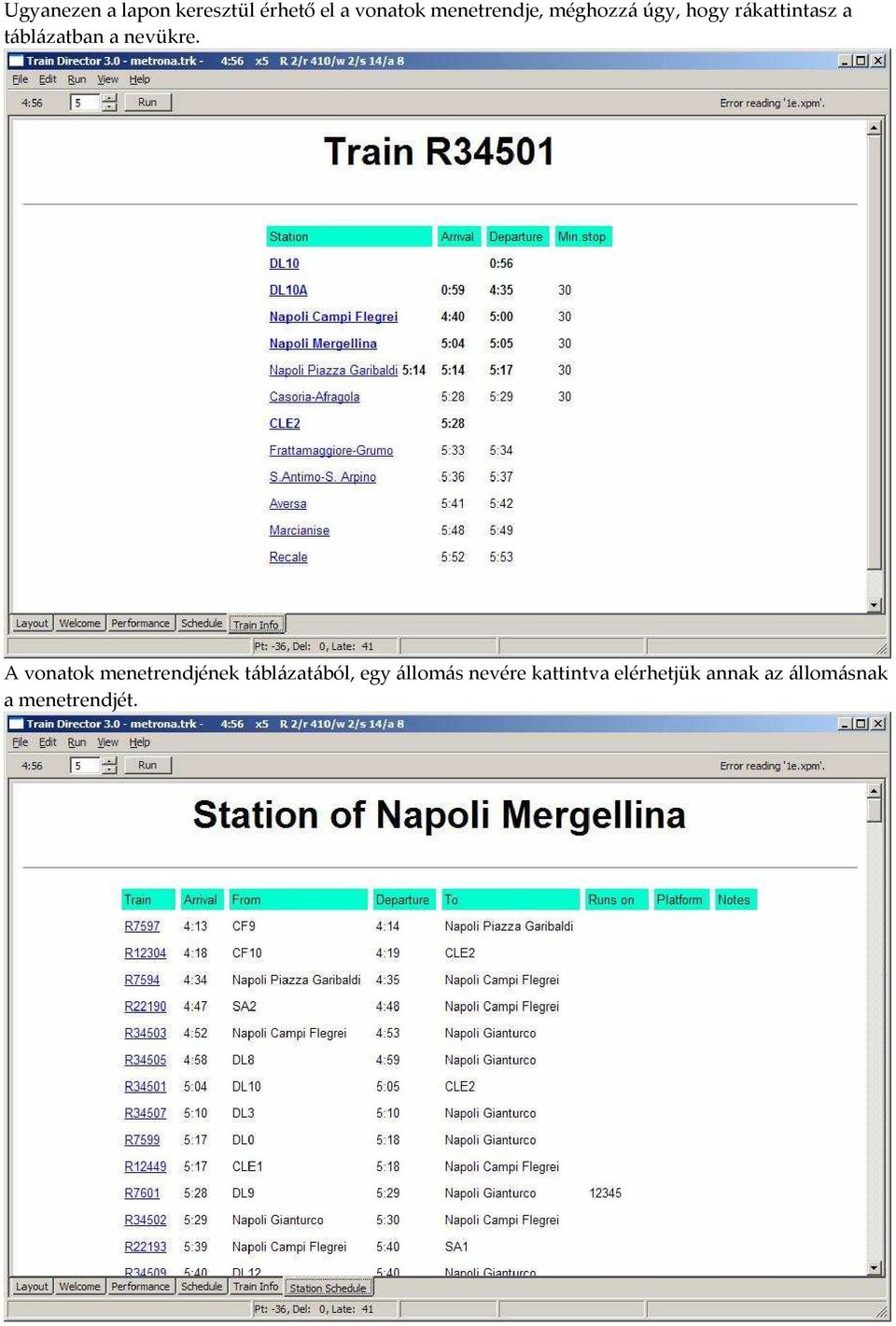This screenshot has height=1326, width=896.
Task: Decrease the speed multiplier spinner in the station schedule window
Action: click(x=110, y=770)
